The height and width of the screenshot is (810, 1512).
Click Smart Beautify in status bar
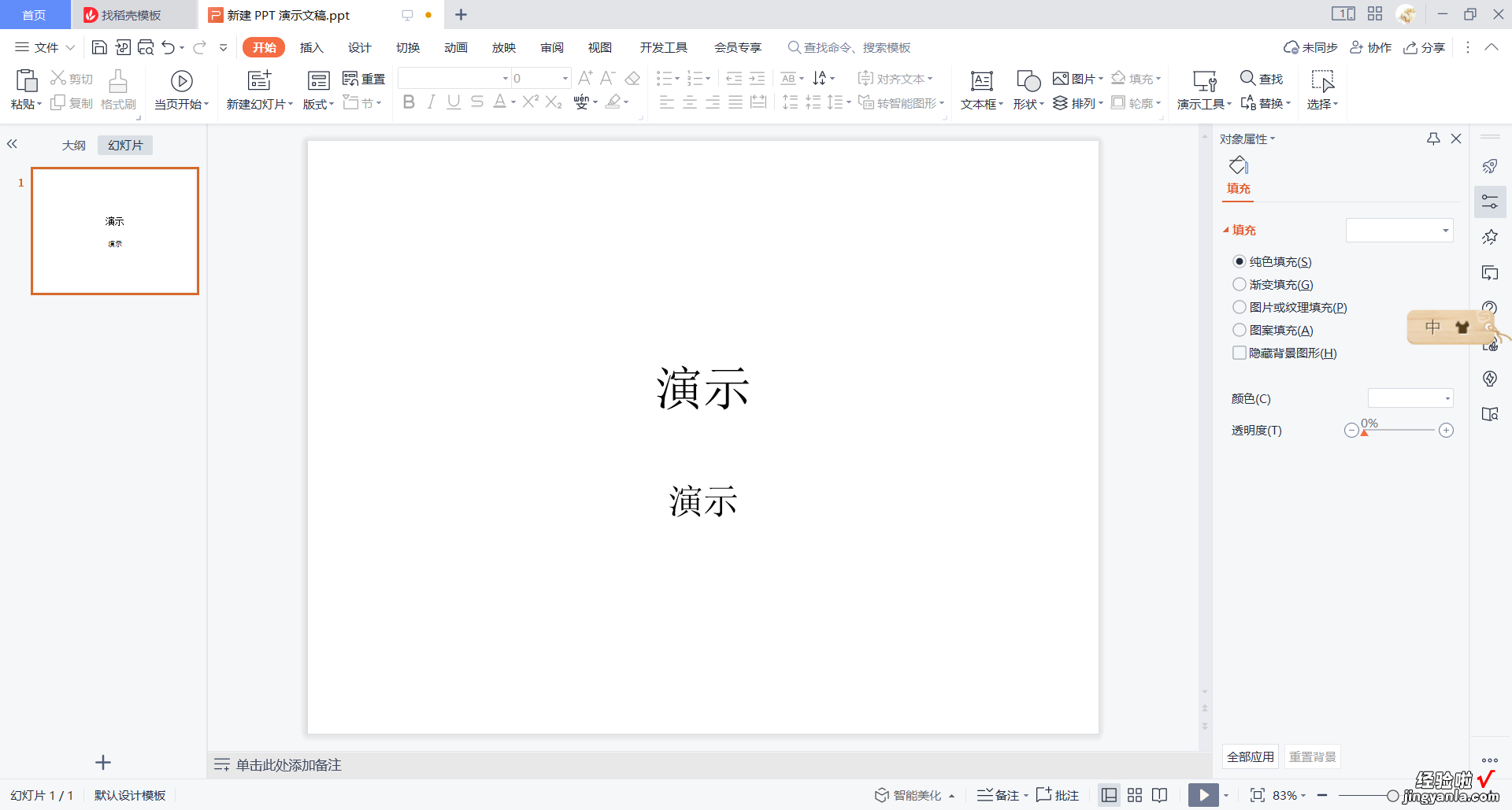[x=914, y=795]
